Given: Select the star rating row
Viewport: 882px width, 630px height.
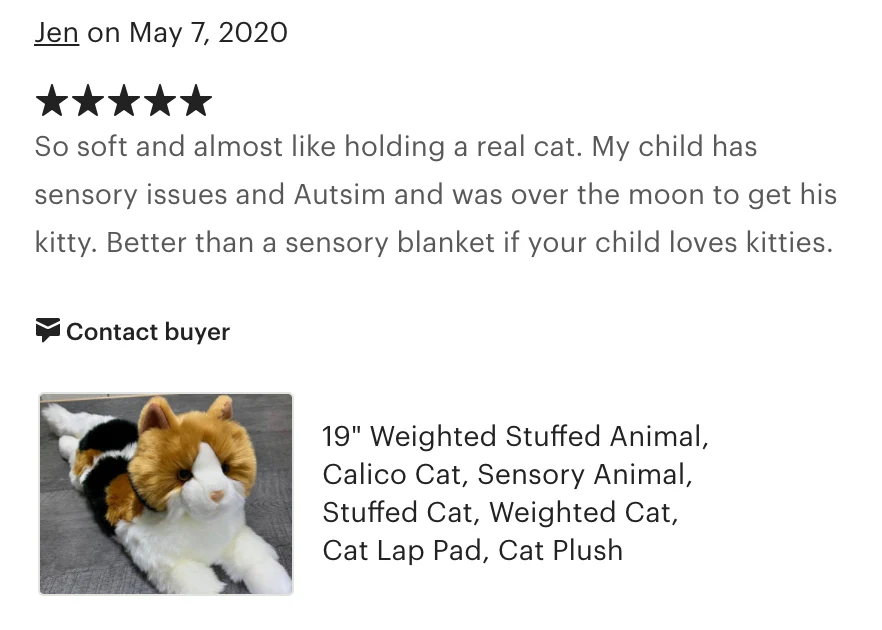Looking at the screenshot, I should pos(124,99).
